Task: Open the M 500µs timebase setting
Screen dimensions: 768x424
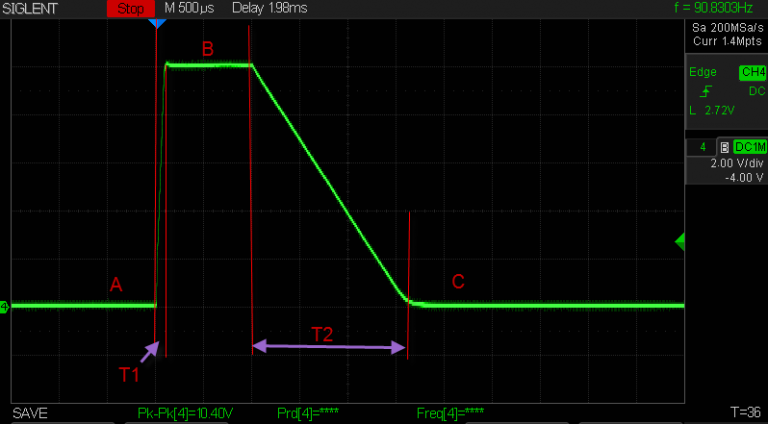Action: 191,8
